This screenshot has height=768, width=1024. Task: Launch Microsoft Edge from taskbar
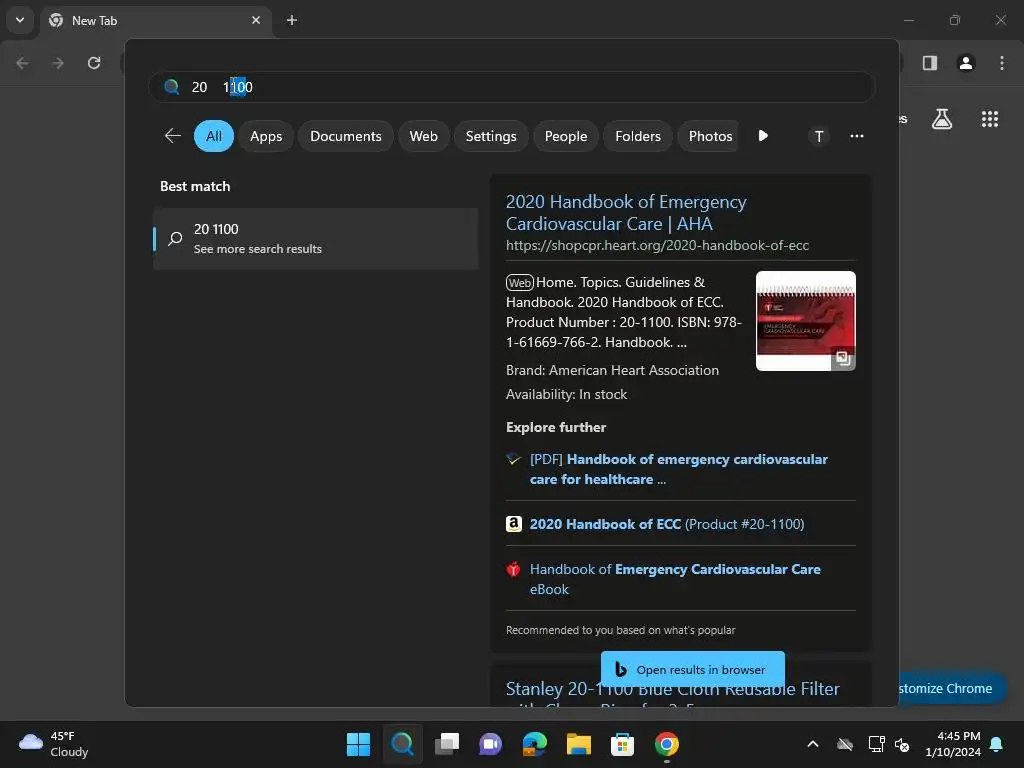click(534, 744)
